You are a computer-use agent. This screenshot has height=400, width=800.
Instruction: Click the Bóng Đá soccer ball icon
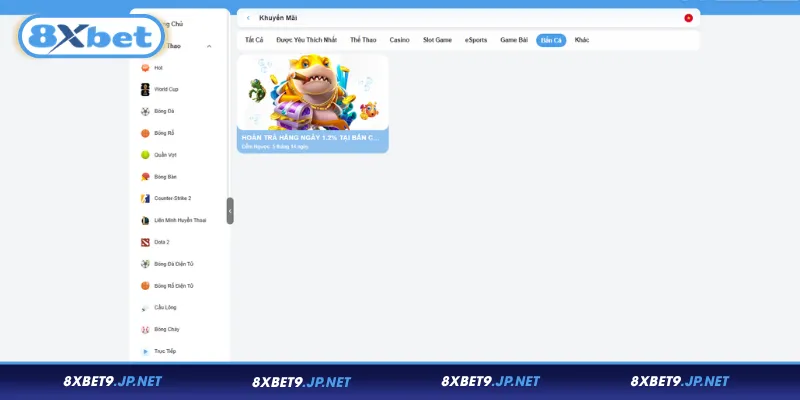coord(145,111)
